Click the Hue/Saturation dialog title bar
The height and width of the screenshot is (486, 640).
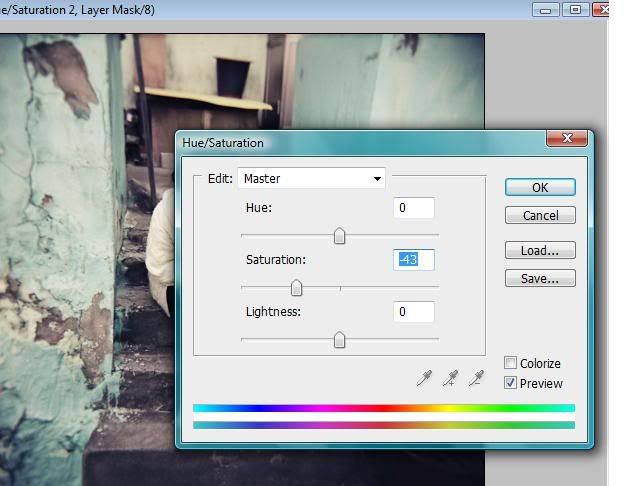(x=361, y=143)
